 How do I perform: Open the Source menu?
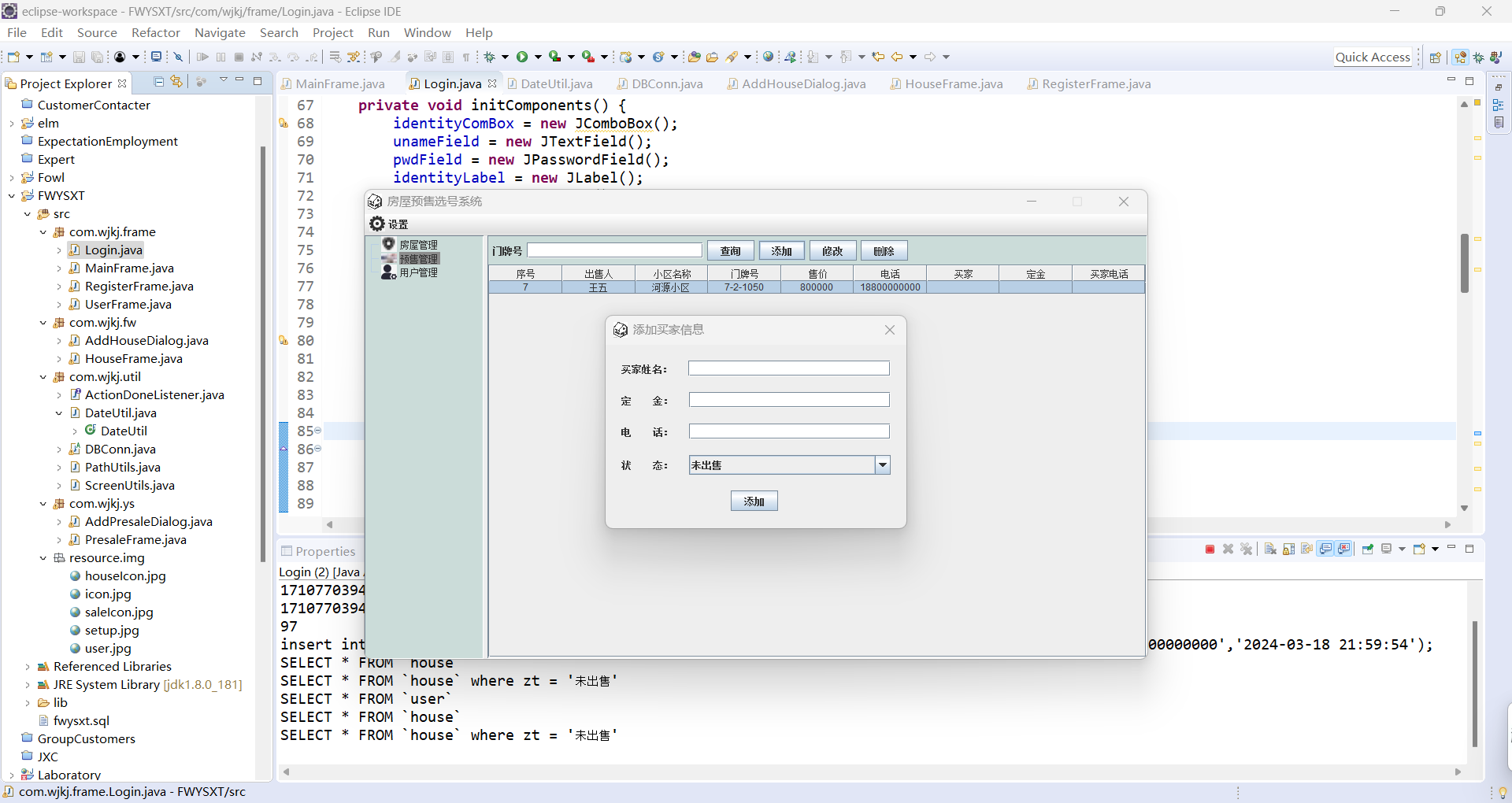click(97, 32)
